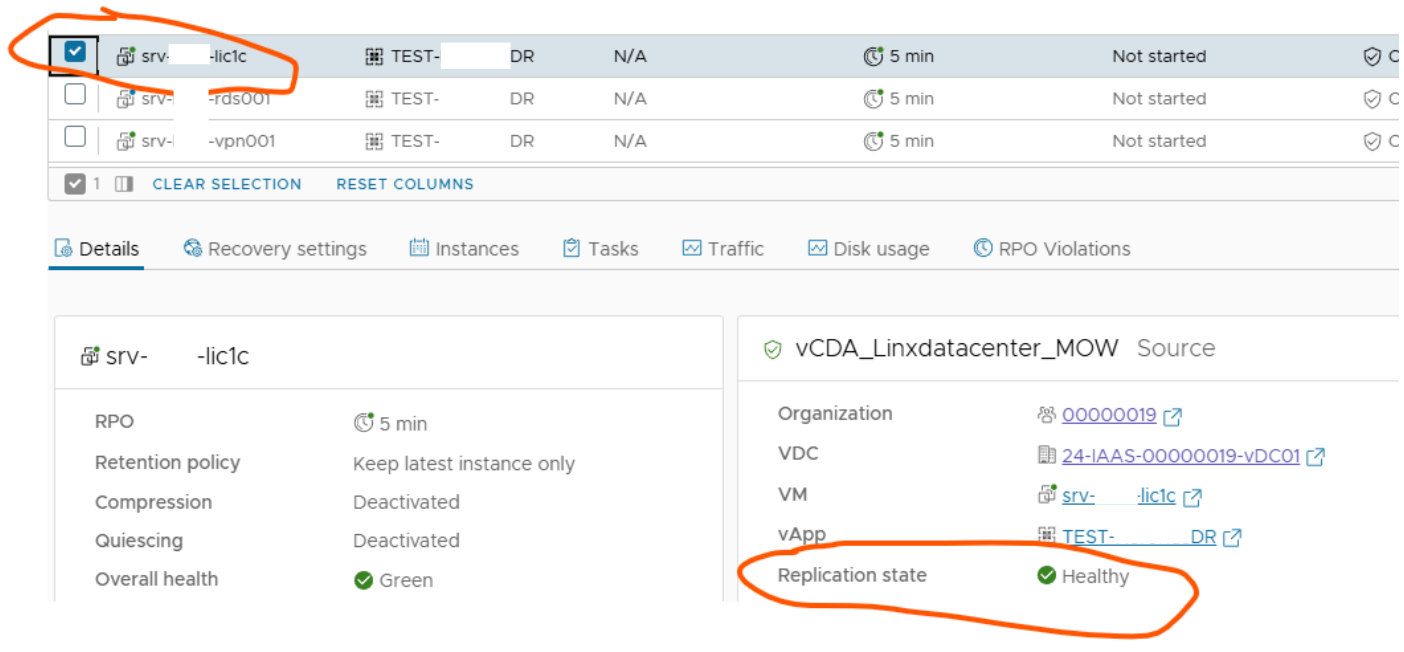This screenshot has height=652, width=1404.
Task: Open the Instances tab
Action: [464, 249]
